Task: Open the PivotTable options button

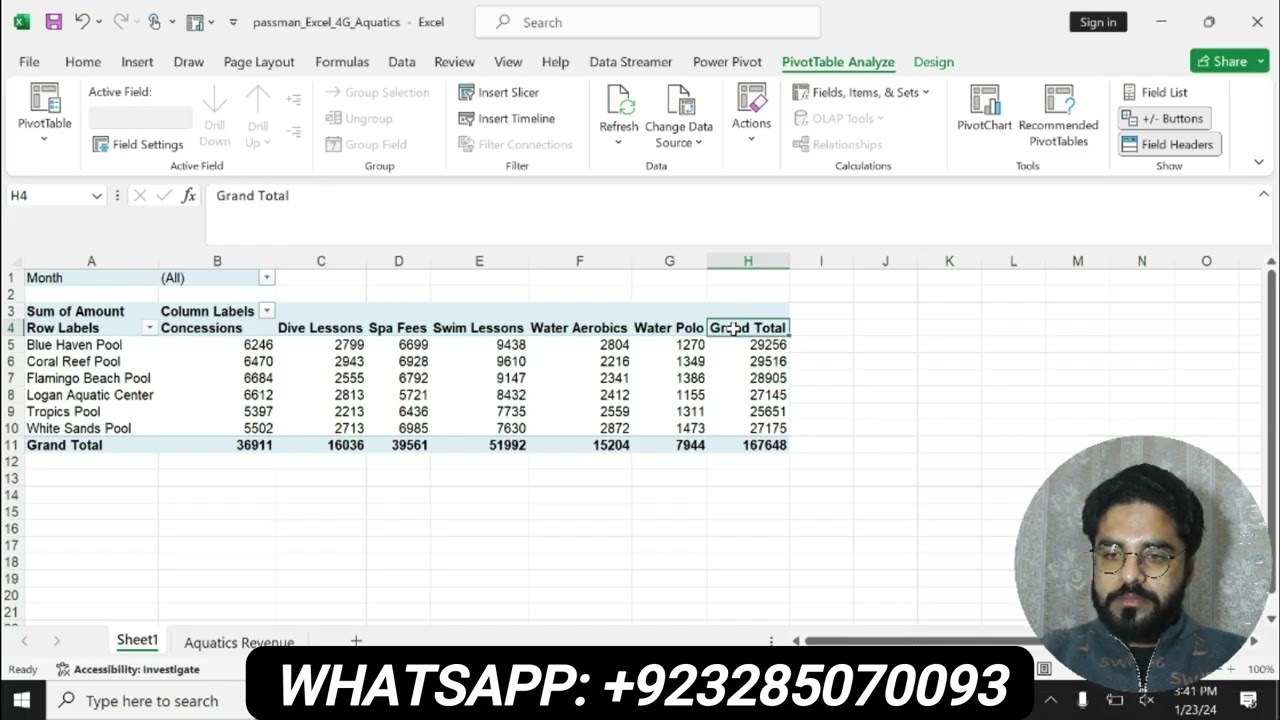Action: [44, 114]
